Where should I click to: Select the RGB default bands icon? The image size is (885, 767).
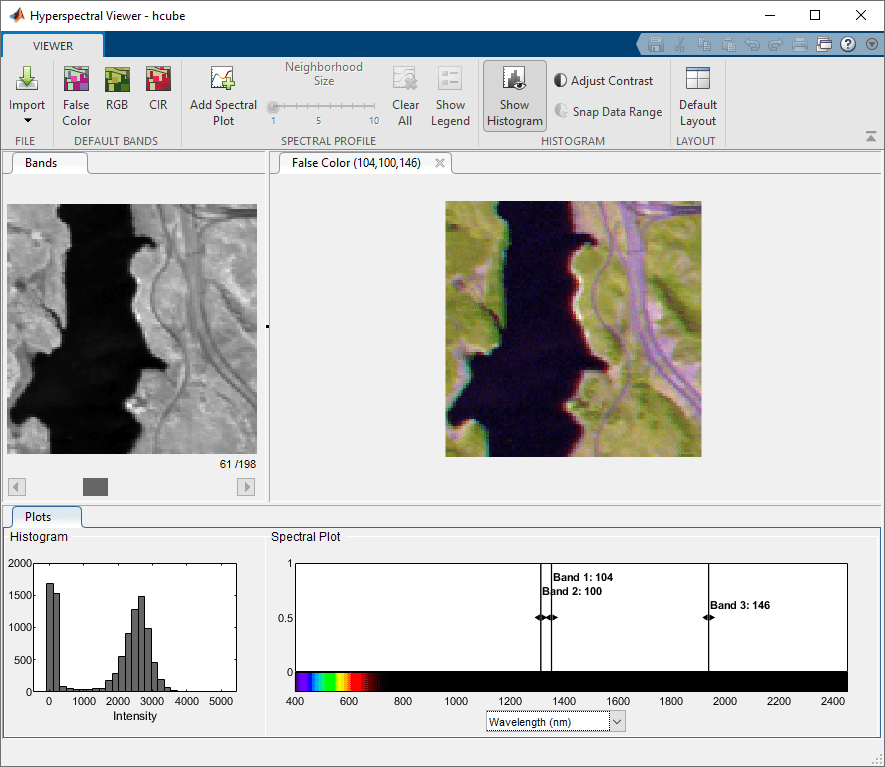117,80
